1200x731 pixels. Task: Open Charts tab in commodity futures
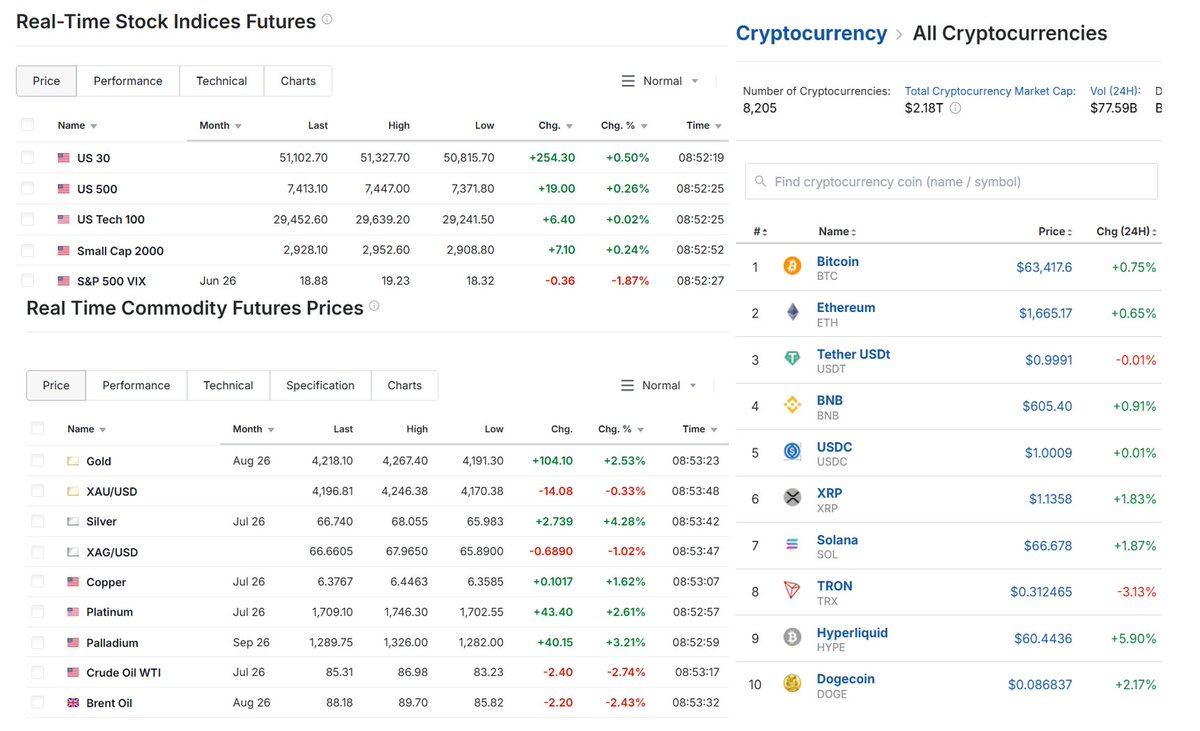405,385
